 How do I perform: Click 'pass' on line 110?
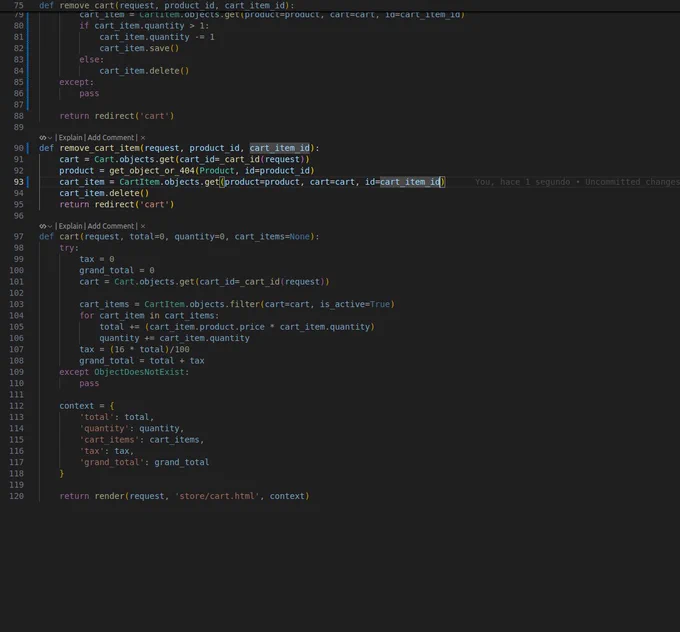click(x=89, y=383)
